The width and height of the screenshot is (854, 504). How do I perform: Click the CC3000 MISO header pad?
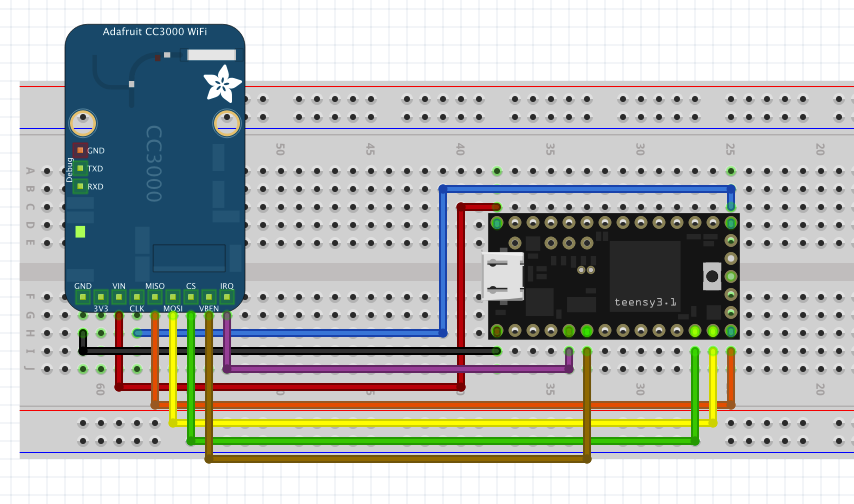155,297
